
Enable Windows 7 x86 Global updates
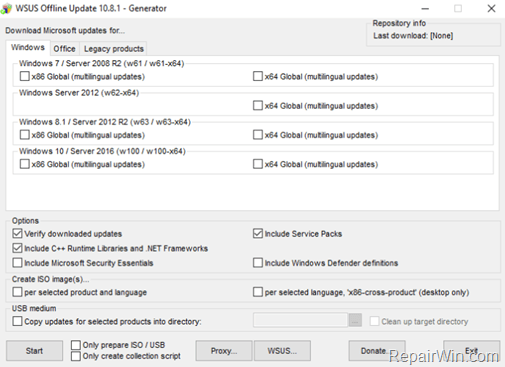click(x=24, y=76)
